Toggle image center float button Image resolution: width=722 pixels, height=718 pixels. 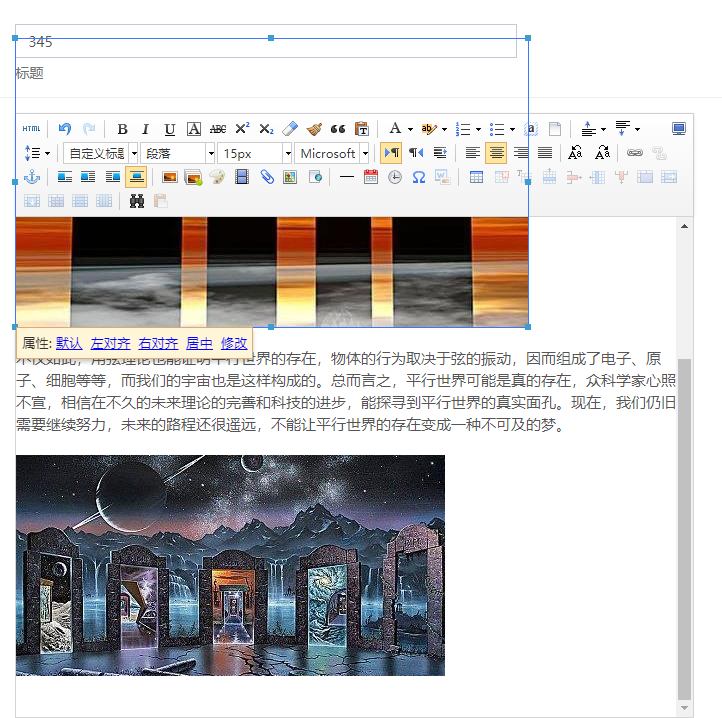(x=136, y=177)
